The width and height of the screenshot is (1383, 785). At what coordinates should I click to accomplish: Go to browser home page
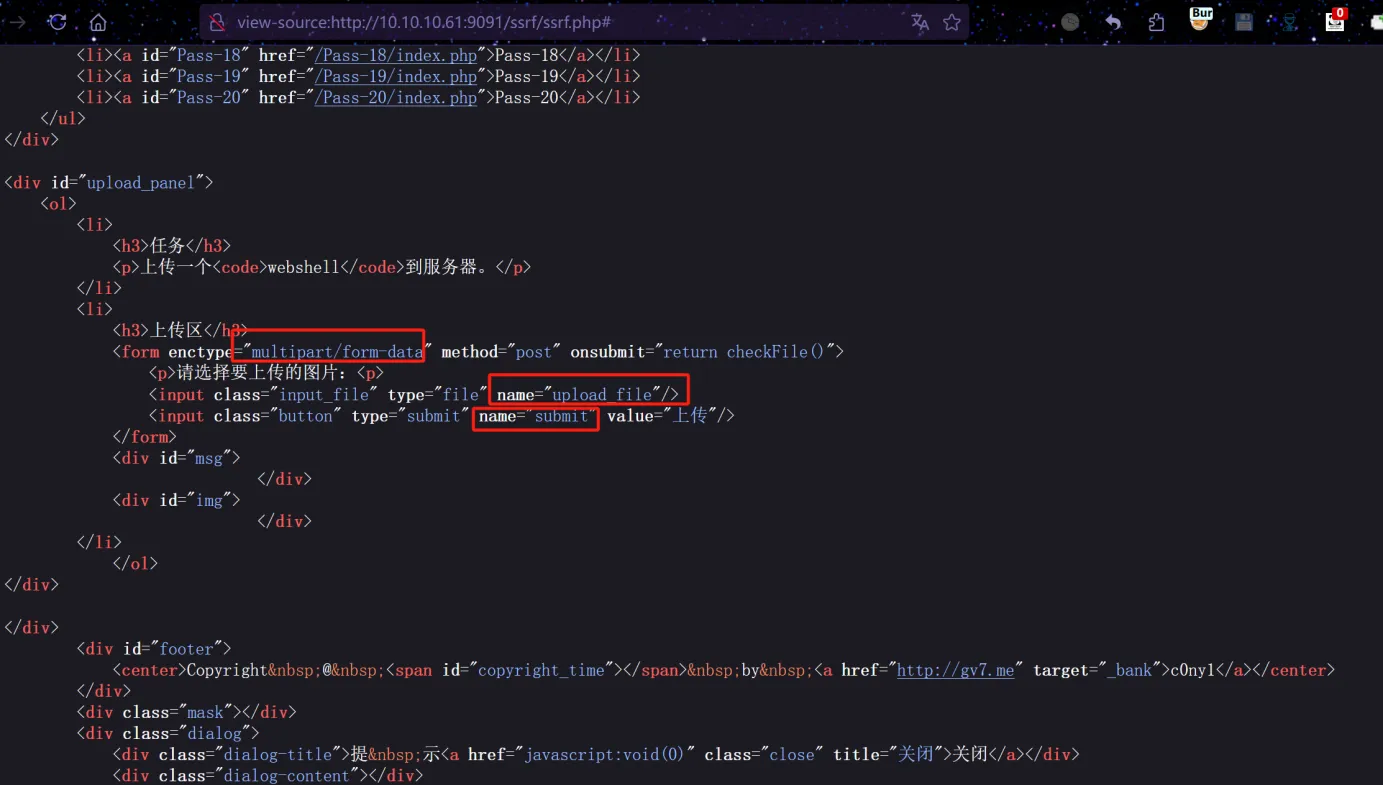[98, 22]
